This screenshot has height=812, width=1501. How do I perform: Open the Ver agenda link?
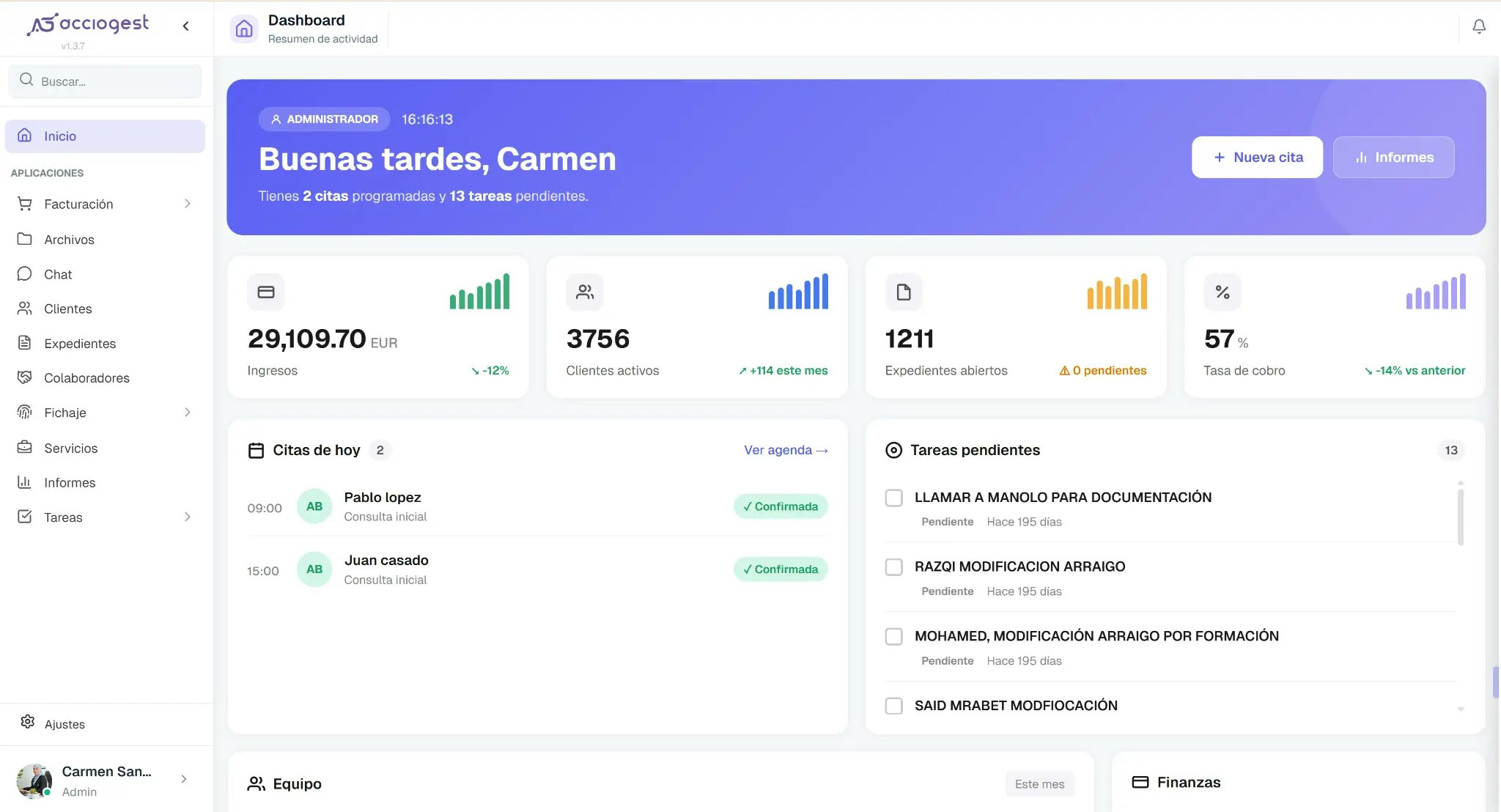point(785,450)
